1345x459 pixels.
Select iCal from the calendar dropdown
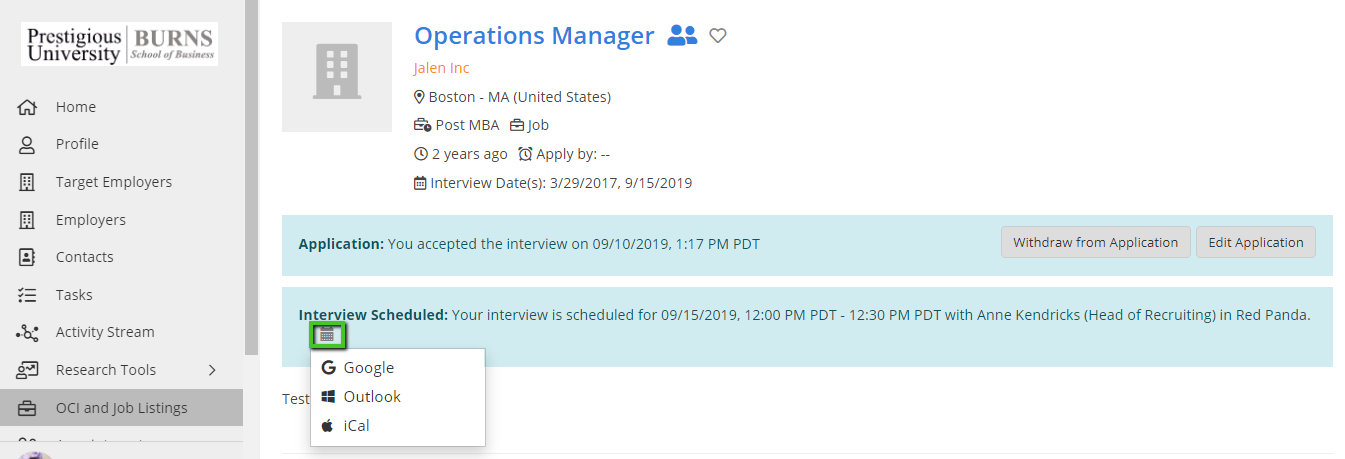point(356,426)
